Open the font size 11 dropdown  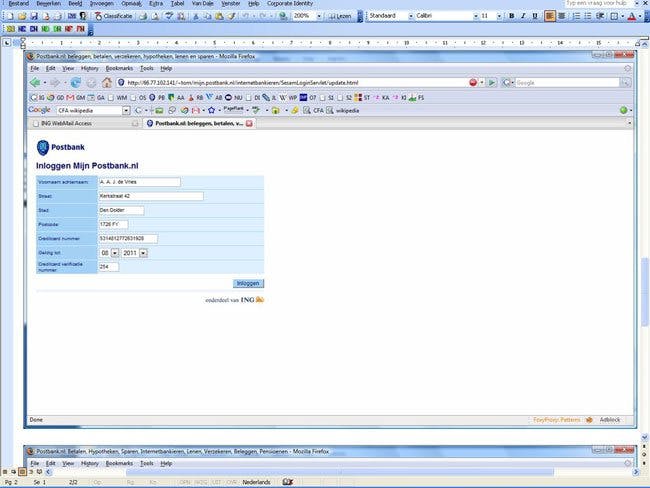click(499, 16)
